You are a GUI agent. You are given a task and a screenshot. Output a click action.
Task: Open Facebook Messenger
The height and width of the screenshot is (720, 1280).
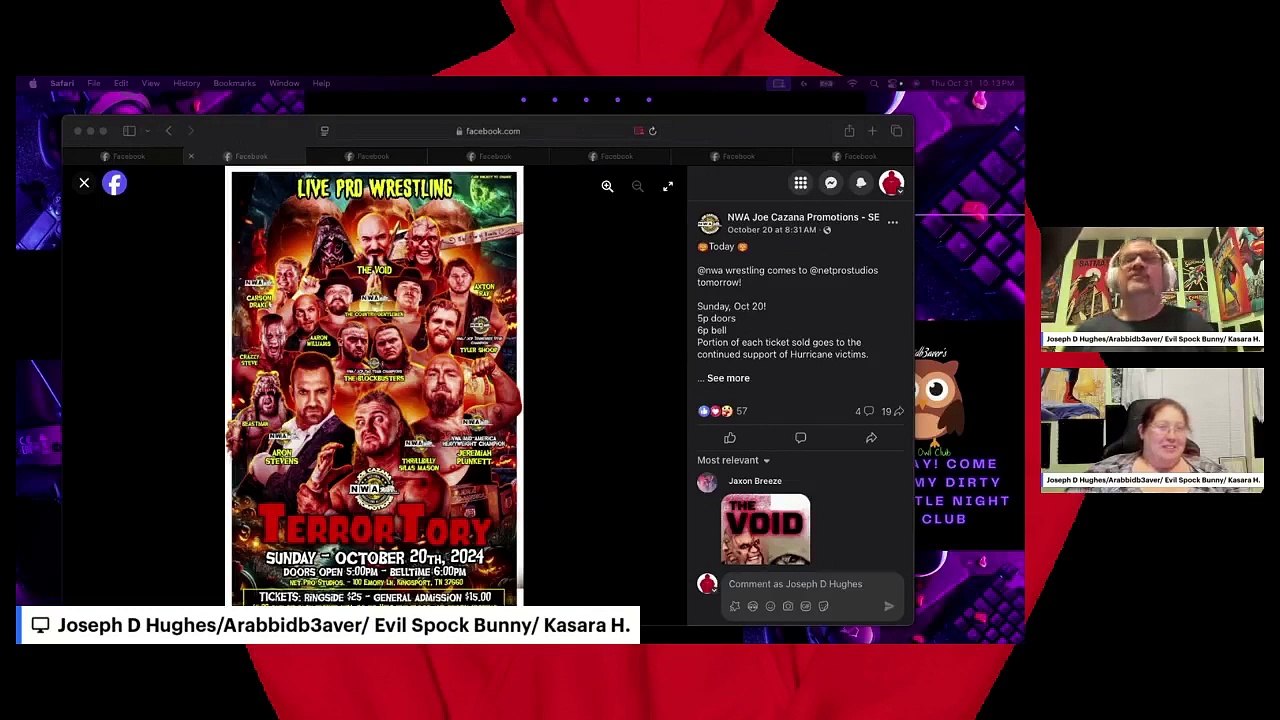click(x=831, y=183)
